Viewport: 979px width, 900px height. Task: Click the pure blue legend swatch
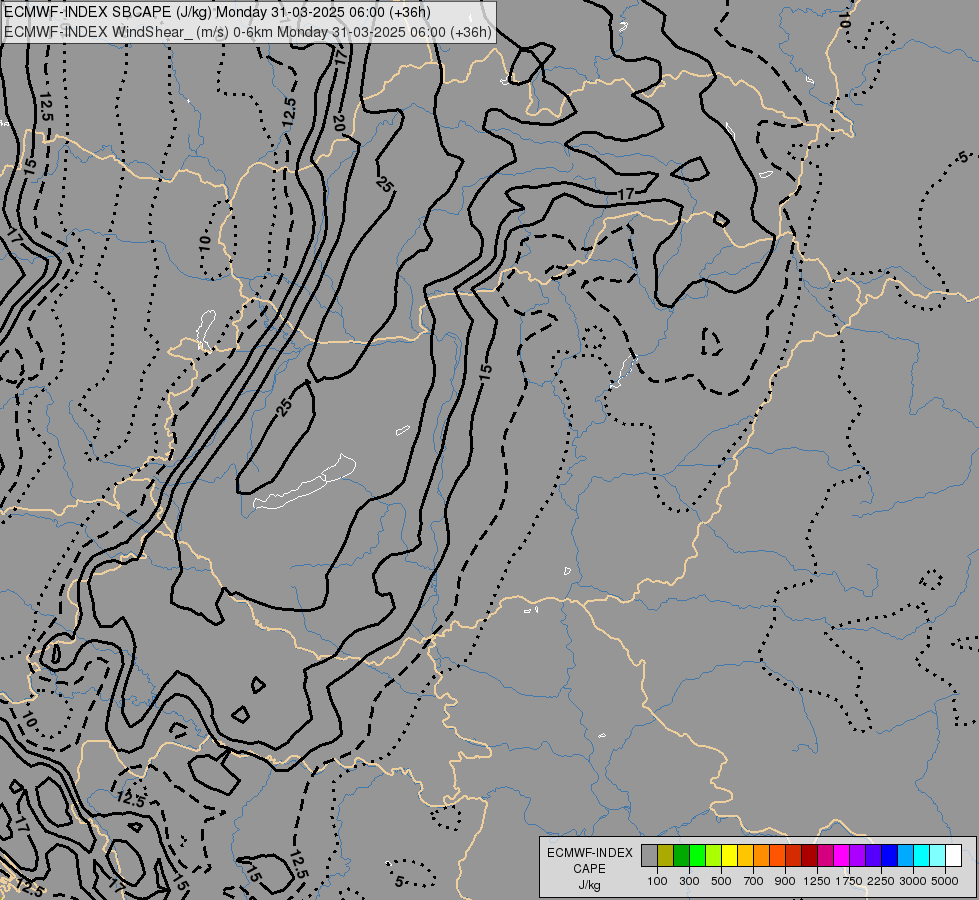coord(889,856)
